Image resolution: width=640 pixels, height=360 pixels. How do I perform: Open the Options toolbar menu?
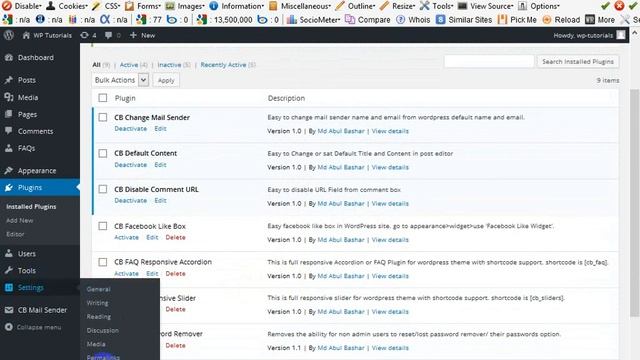tap(538, 6)
